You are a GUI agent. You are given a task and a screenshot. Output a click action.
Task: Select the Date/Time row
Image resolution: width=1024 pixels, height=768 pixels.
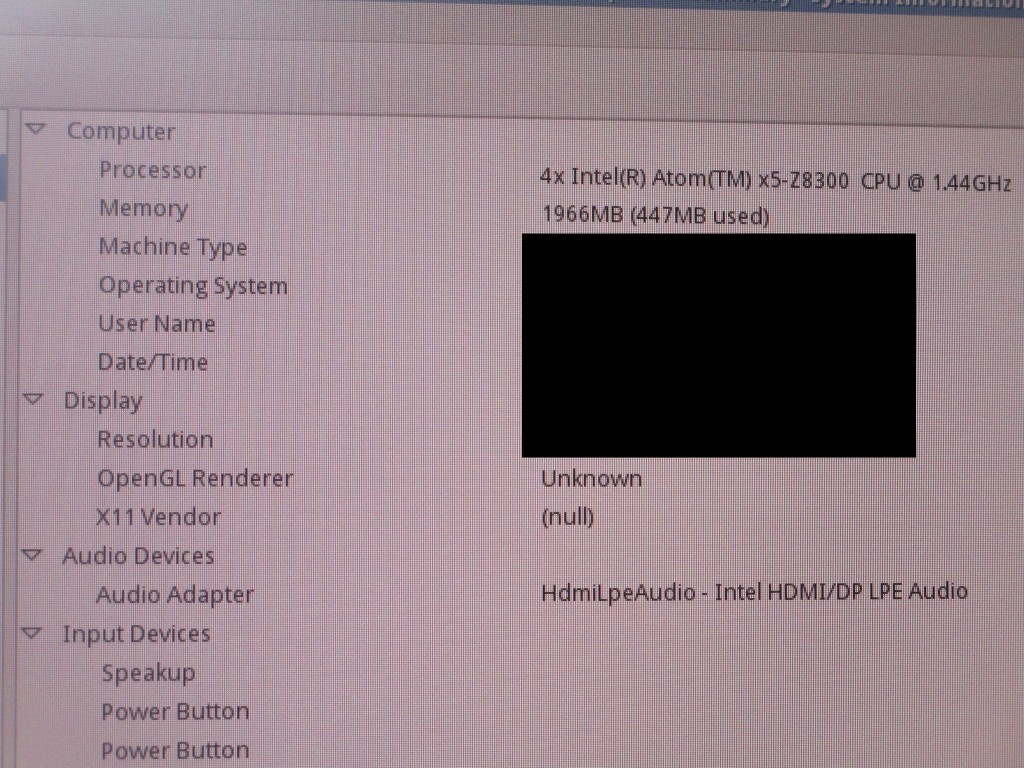click(153, 362)
